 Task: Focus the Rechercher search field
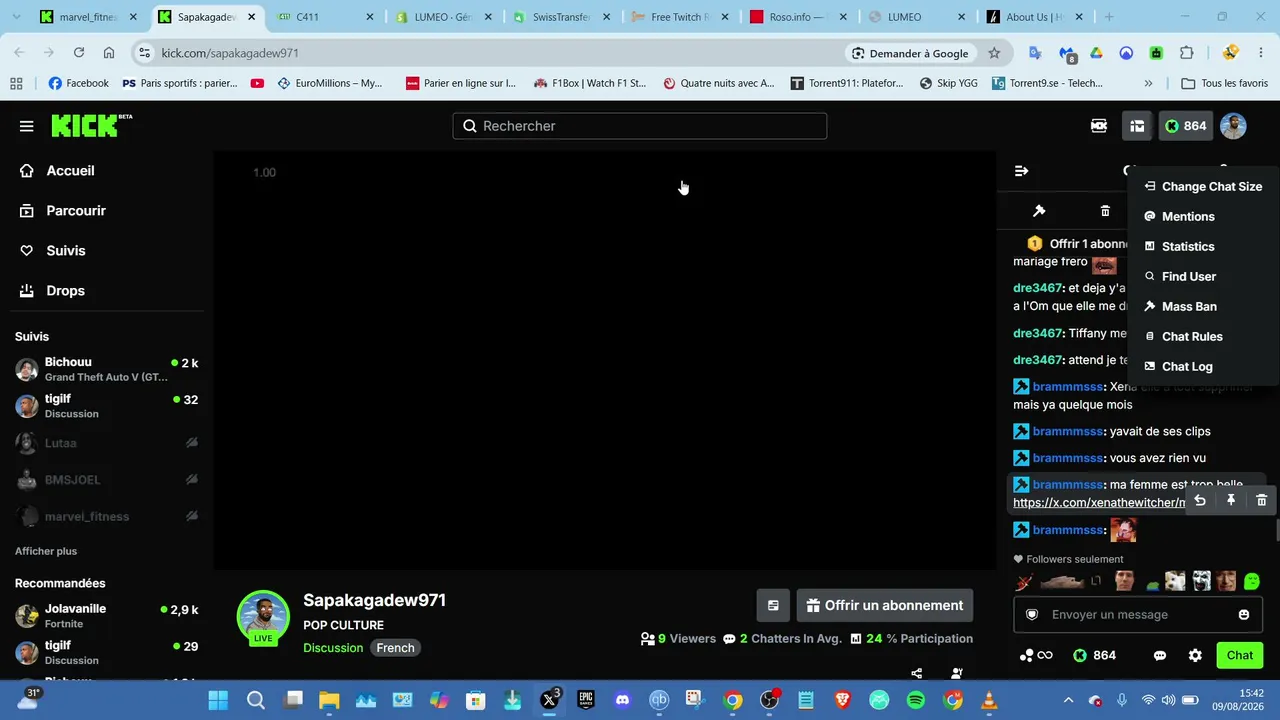640,126
